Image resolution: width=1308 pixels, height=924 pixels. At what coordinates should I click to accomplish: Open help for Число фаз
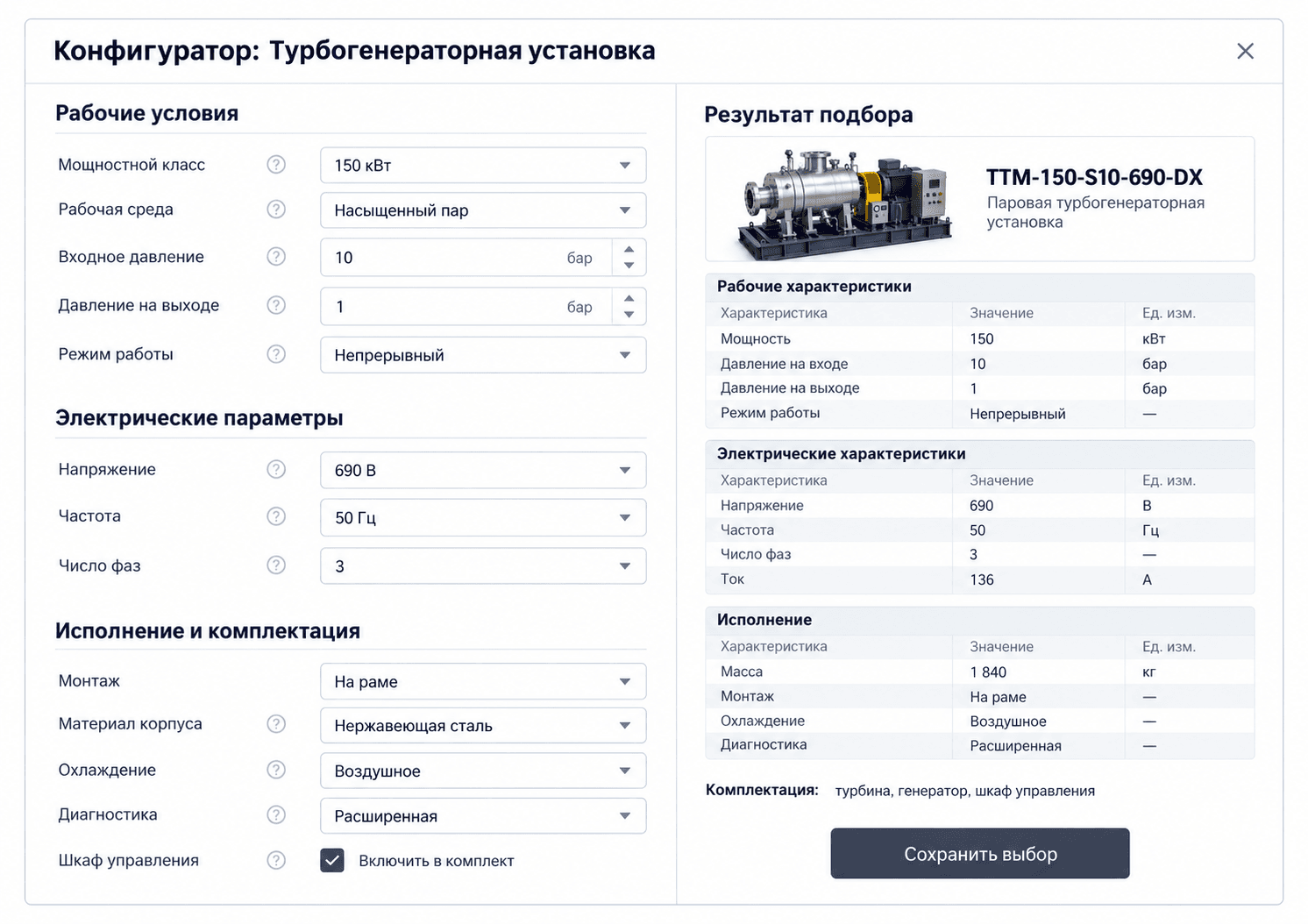[x=276, y=565]
